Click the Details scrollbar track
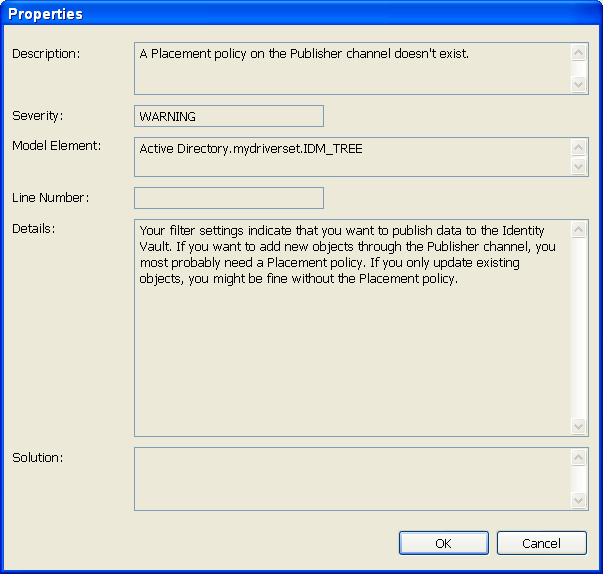Screen dimensions: 603x574 click(x=578, y=328)
